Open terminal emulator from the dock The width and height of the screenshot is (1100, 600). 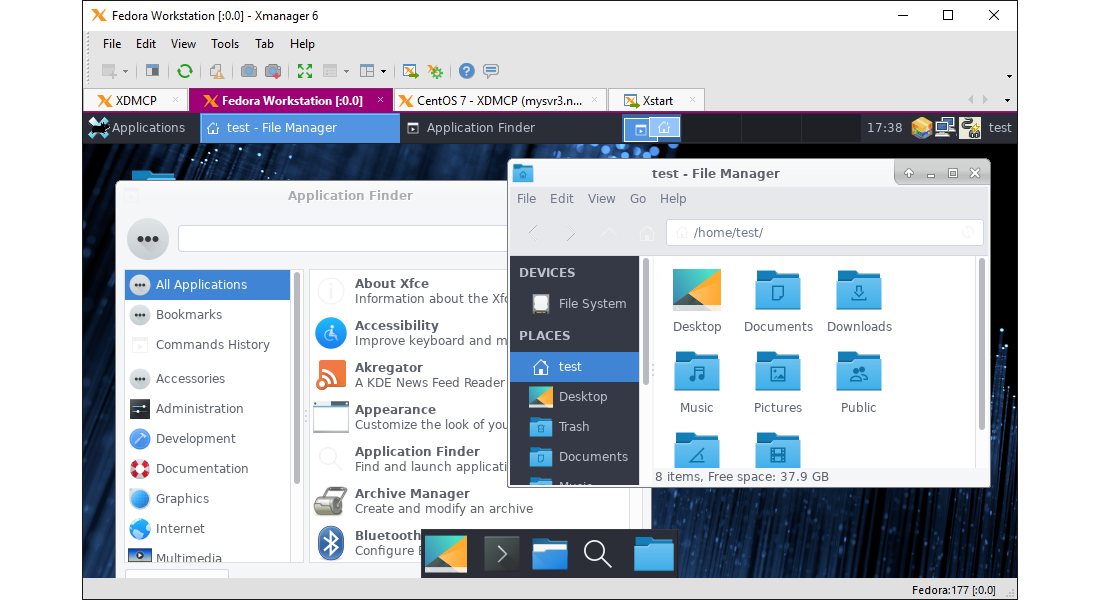click(x=500, y=553)
